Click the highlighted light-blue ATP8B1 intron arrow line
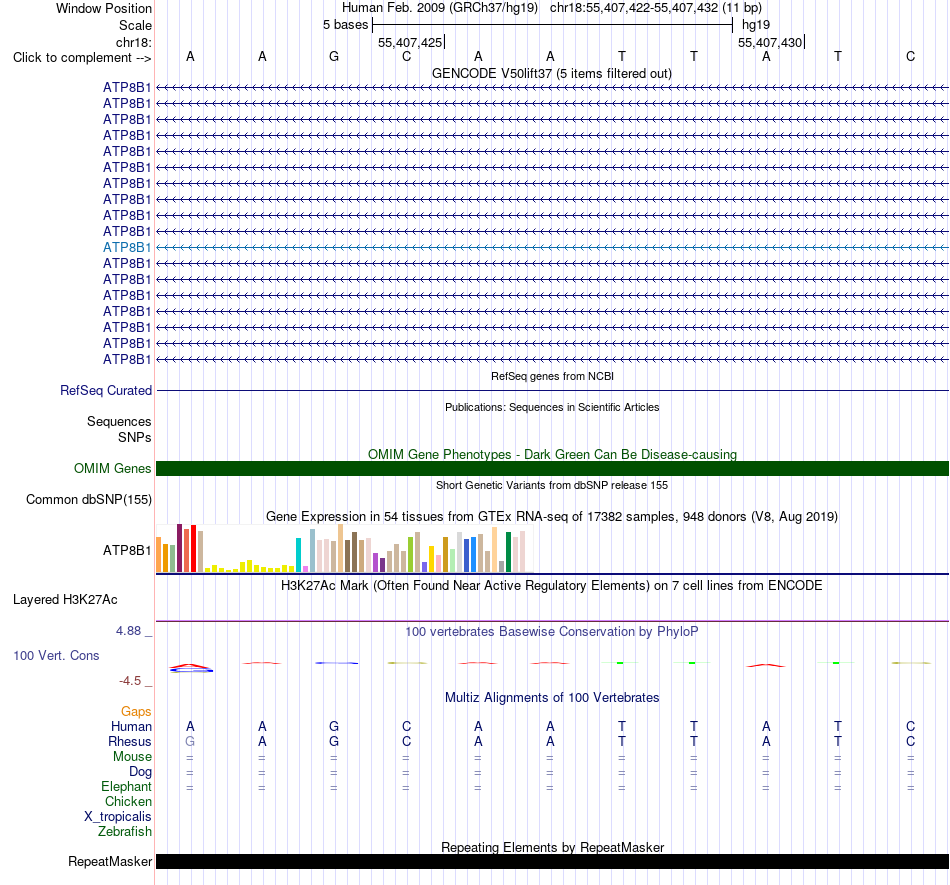 (552, 247)
